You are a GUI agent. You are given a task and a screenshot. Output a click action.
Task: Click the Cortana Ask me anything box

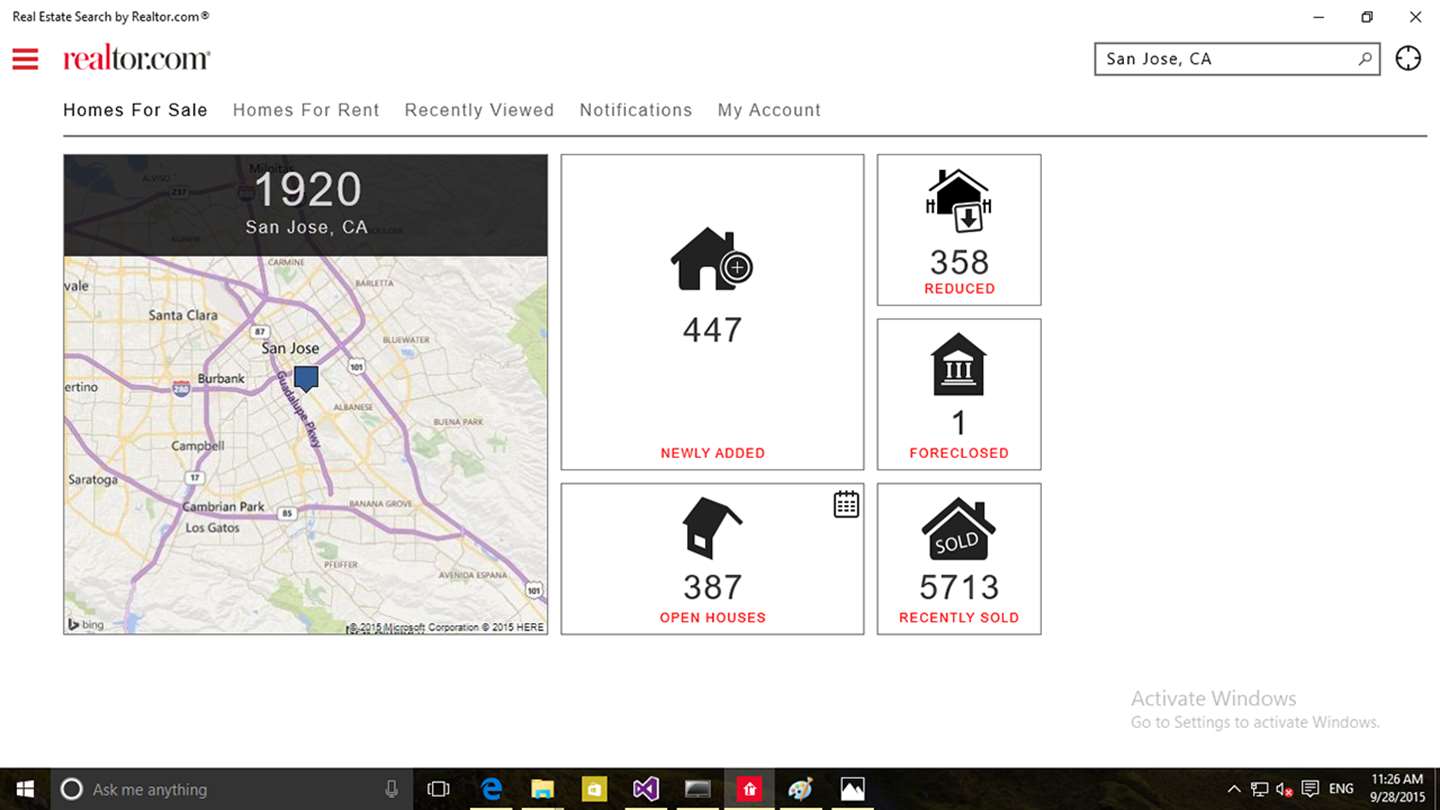(x=230, y=789)
